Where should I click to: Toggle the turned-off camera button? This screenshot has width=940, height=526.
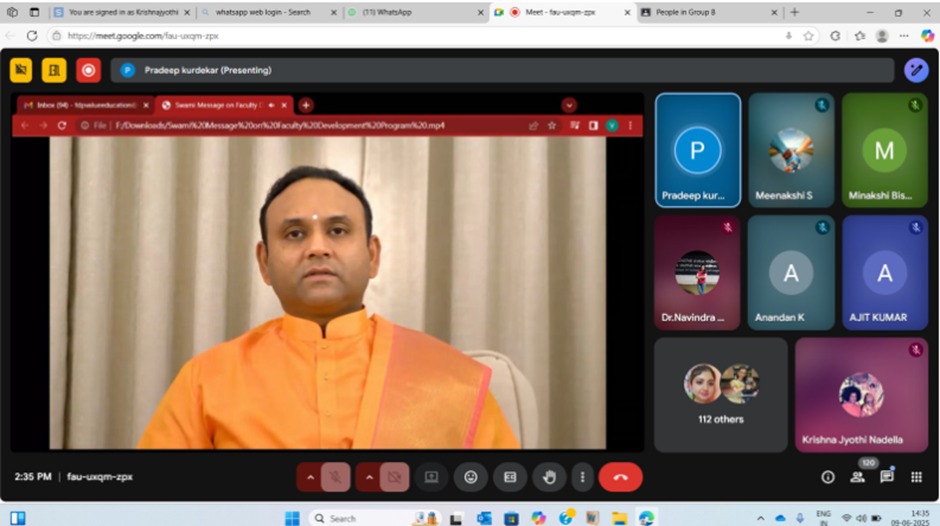[x=394, y=477]
